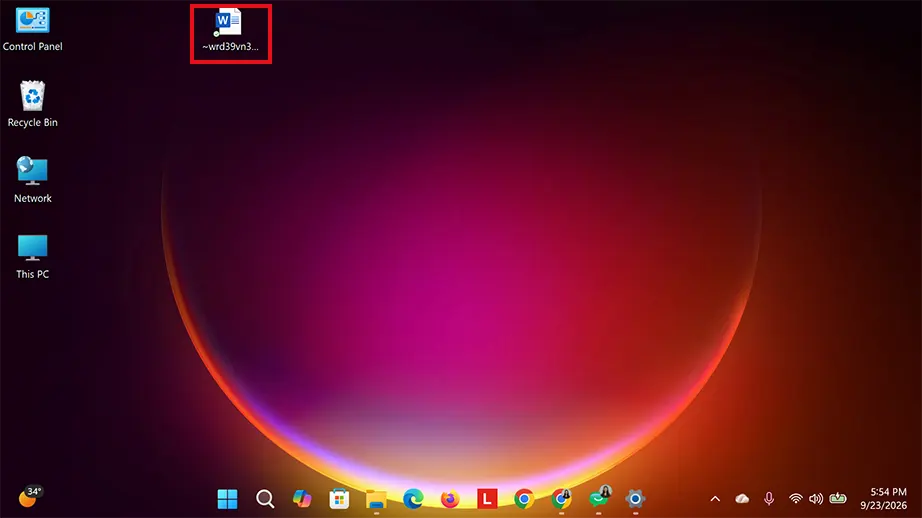Select the Network desktop icon

pos(32,180)
